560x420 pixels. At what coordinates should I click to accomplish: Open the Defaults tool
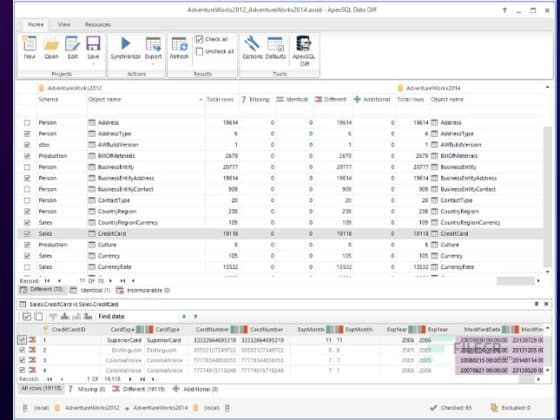275,48
